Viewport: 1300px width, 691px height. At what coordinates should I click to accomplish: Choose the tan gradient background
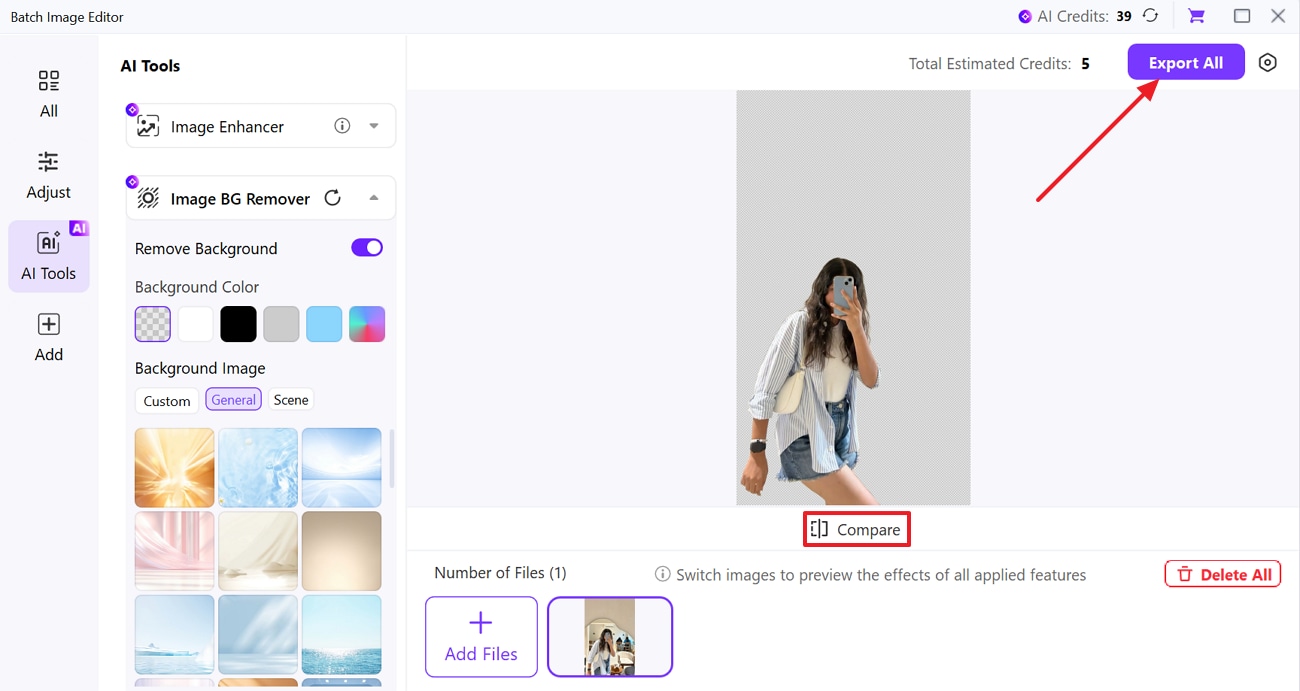[x=342, y=551]
